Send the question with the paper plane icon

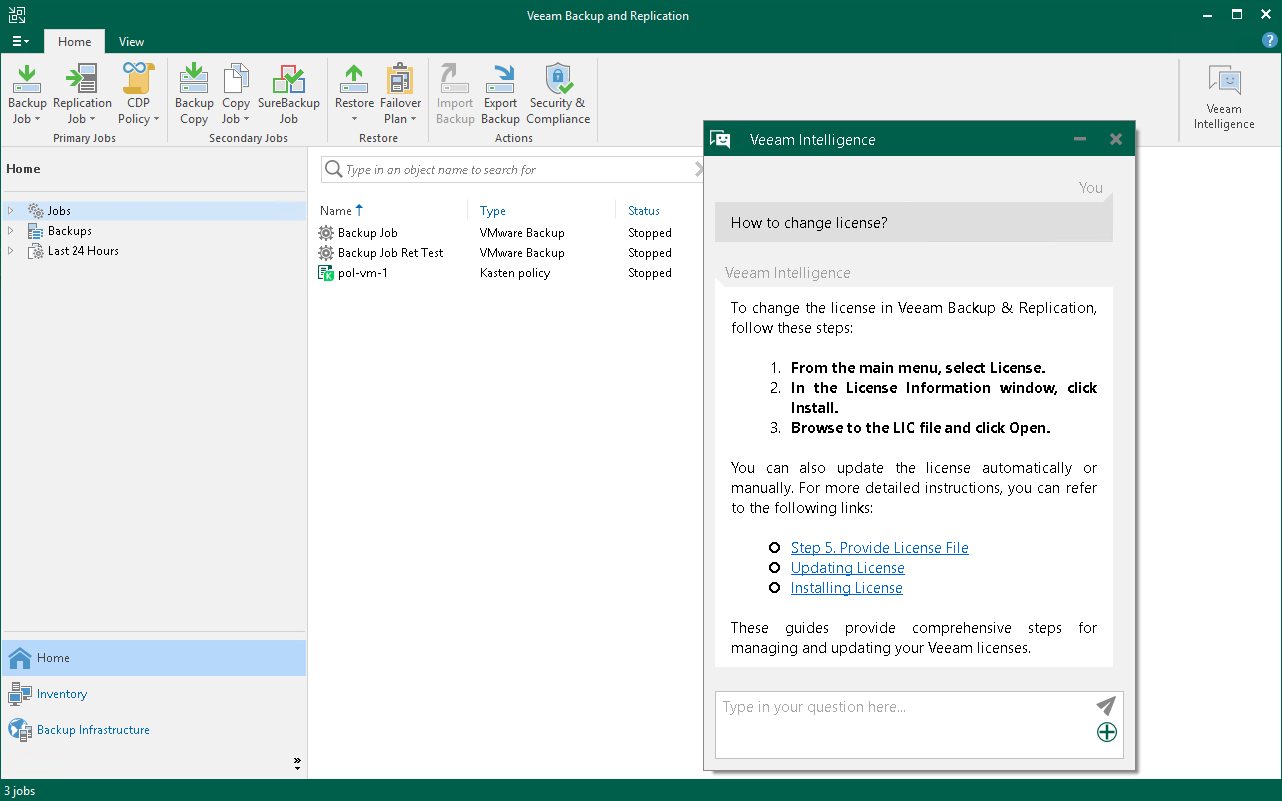1106,706
